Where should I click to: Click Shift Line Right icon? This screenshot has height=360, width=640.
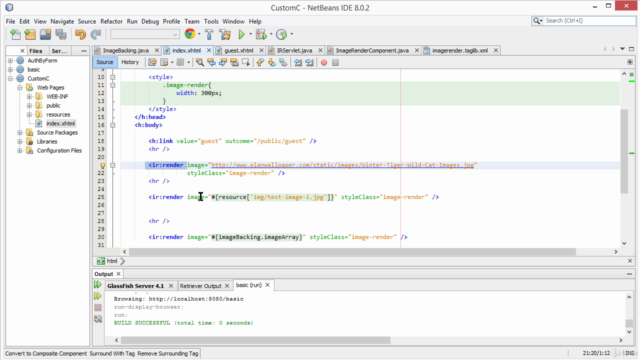click(309, 62)
